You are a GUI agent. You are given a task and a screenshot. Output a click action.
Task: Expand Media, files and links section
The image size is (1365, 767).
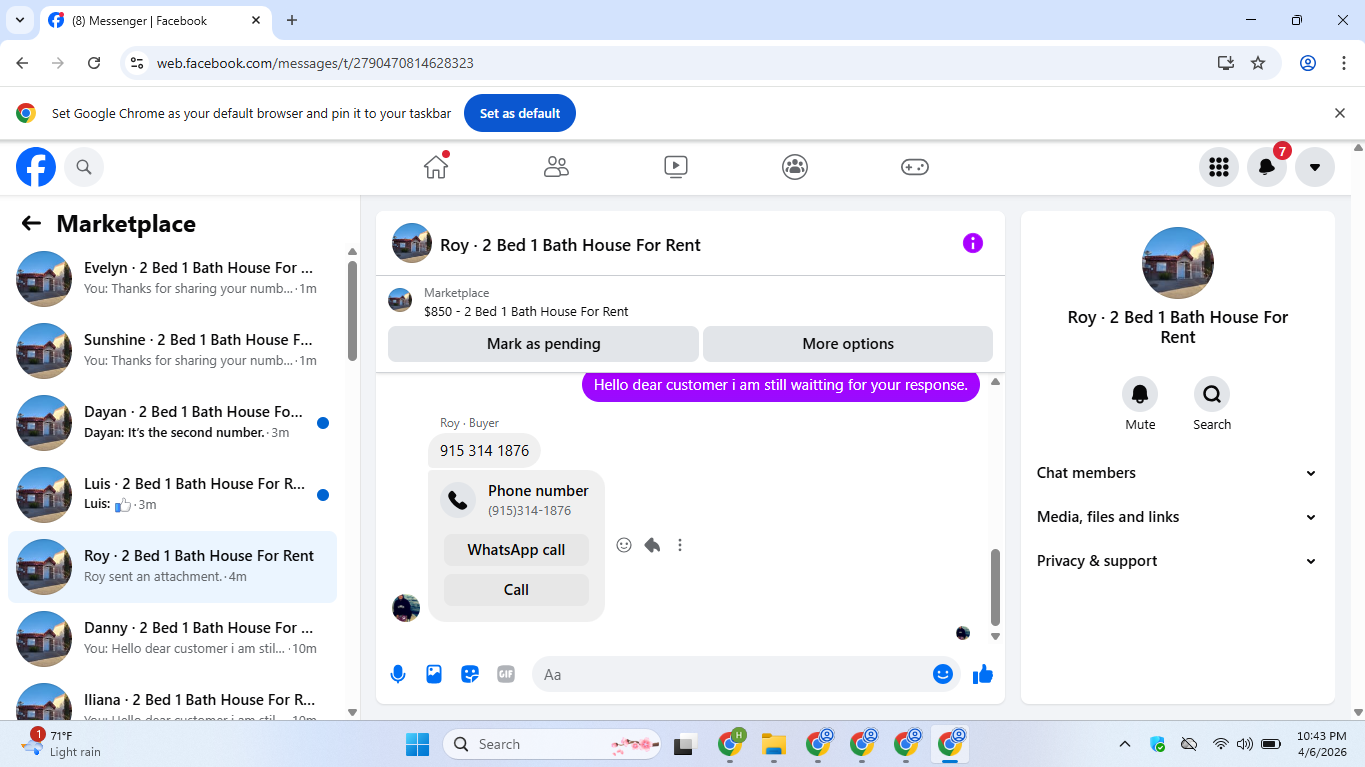[x=1177, y=517]
